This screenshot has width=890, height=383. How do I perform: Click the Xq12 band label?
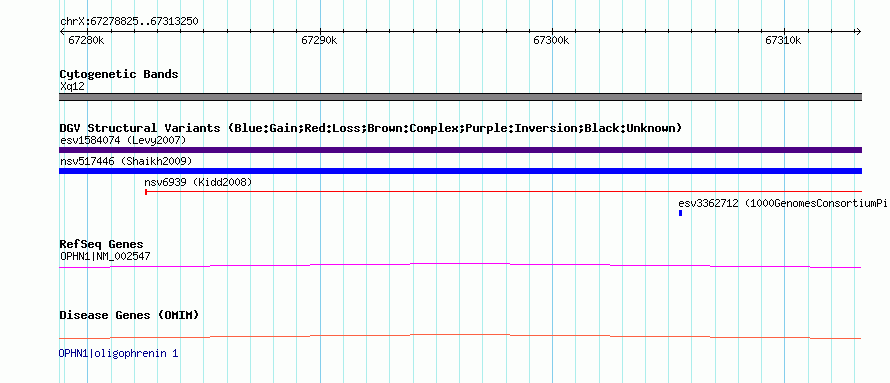point(72,87)
